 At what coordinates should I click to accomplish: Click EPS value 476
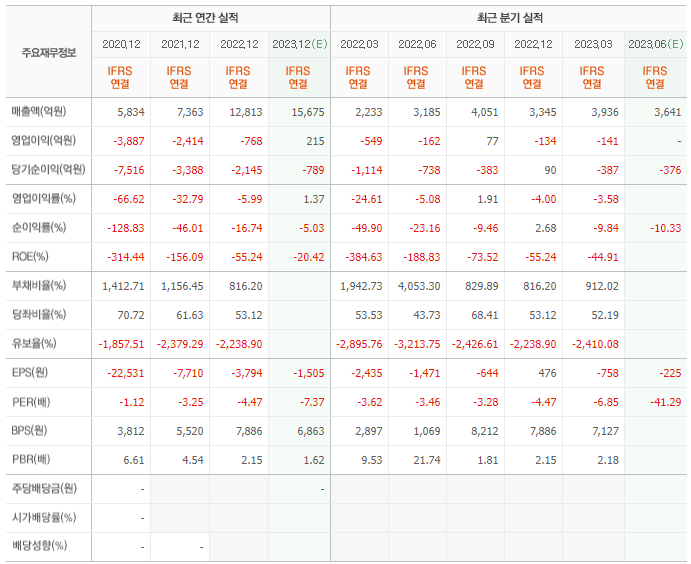(x=547, y=374)
